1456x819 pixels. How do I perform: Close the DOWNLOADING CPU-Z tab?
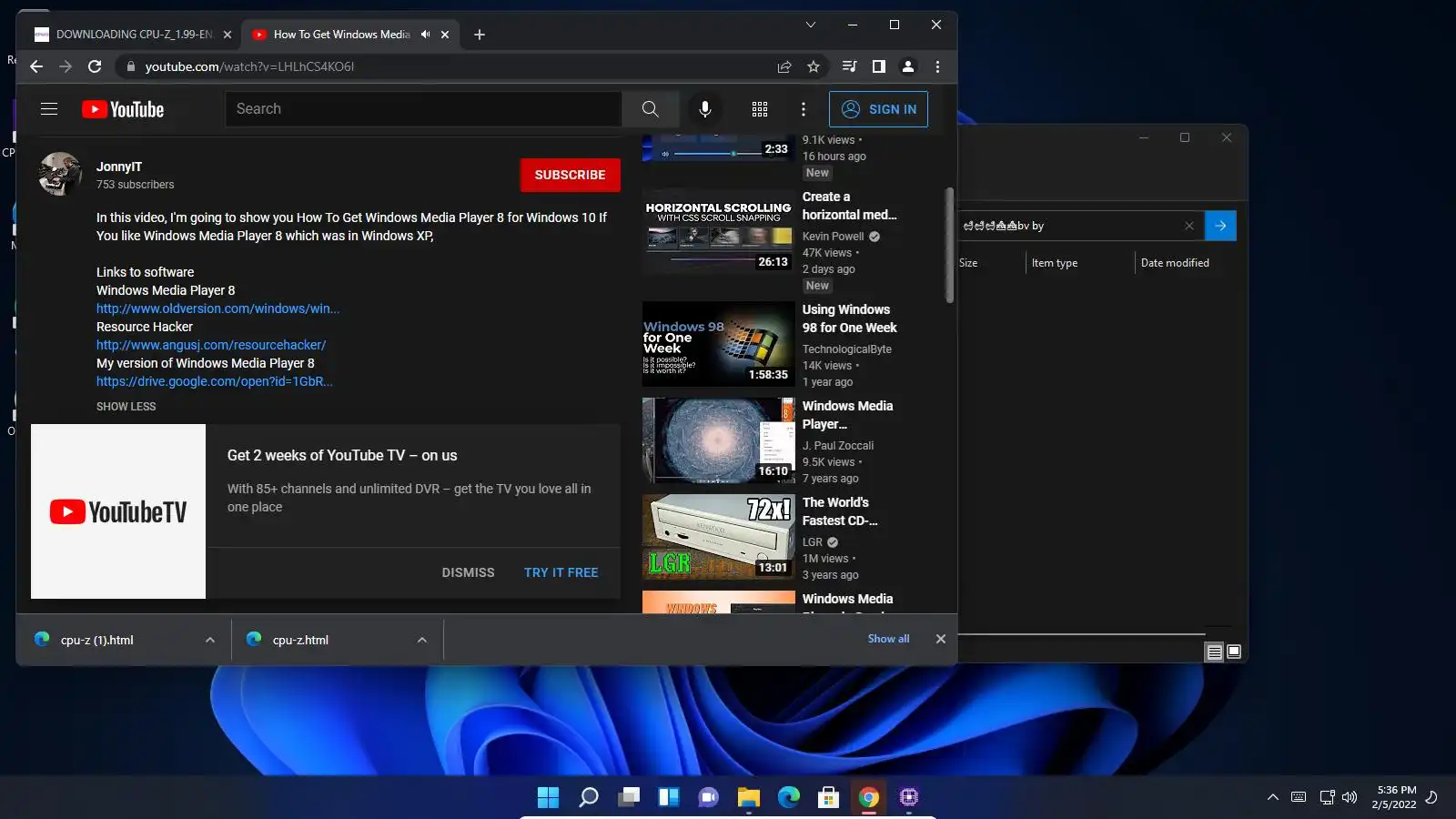coord(227,35)
